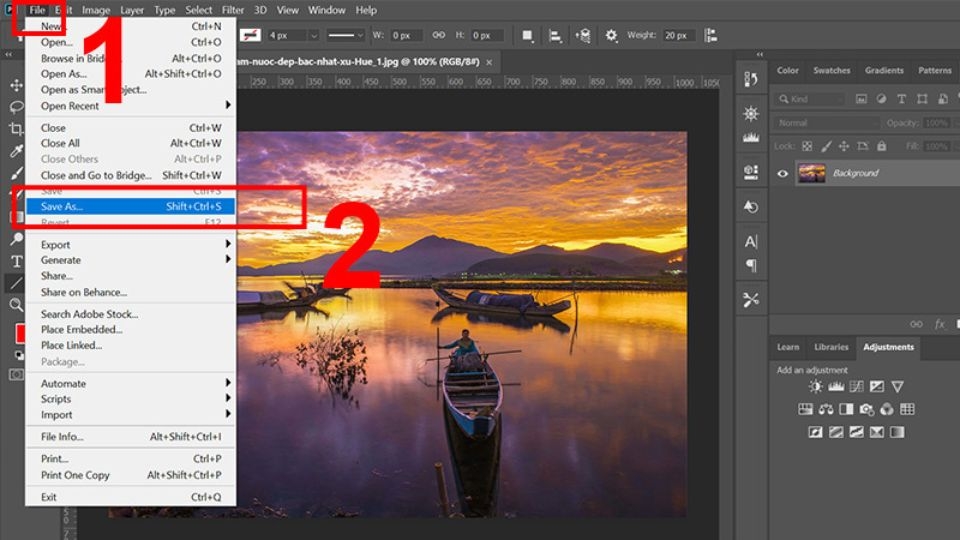Open layer styles fx button
The width and height of the screenshot is (960, 540).
tap(939, 324)
